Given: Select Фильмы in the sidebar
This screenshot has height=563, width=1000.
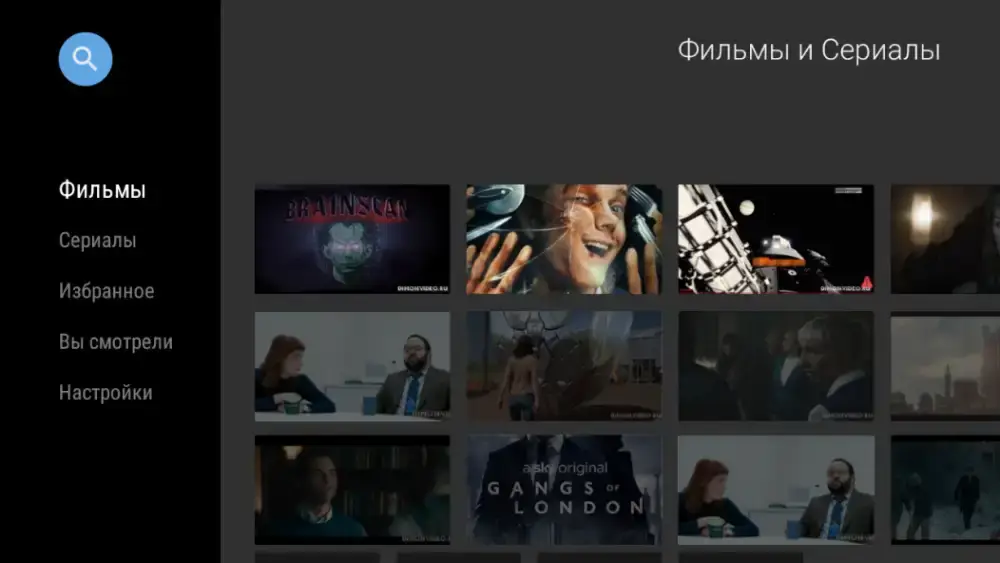Looking at the screenshot, I should click(x=102, y=190).
